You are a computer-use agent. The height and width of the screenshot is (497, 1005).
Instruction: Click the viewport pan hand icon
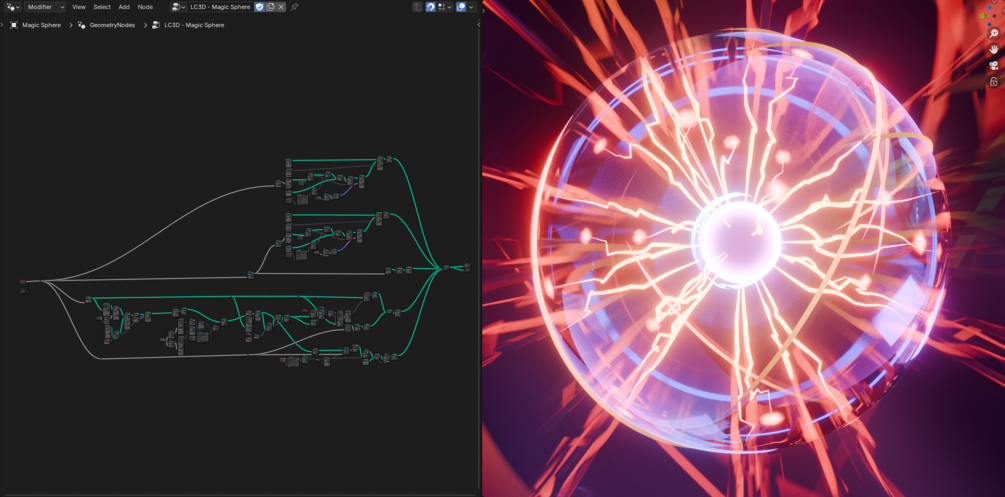[x=994, y=49]
